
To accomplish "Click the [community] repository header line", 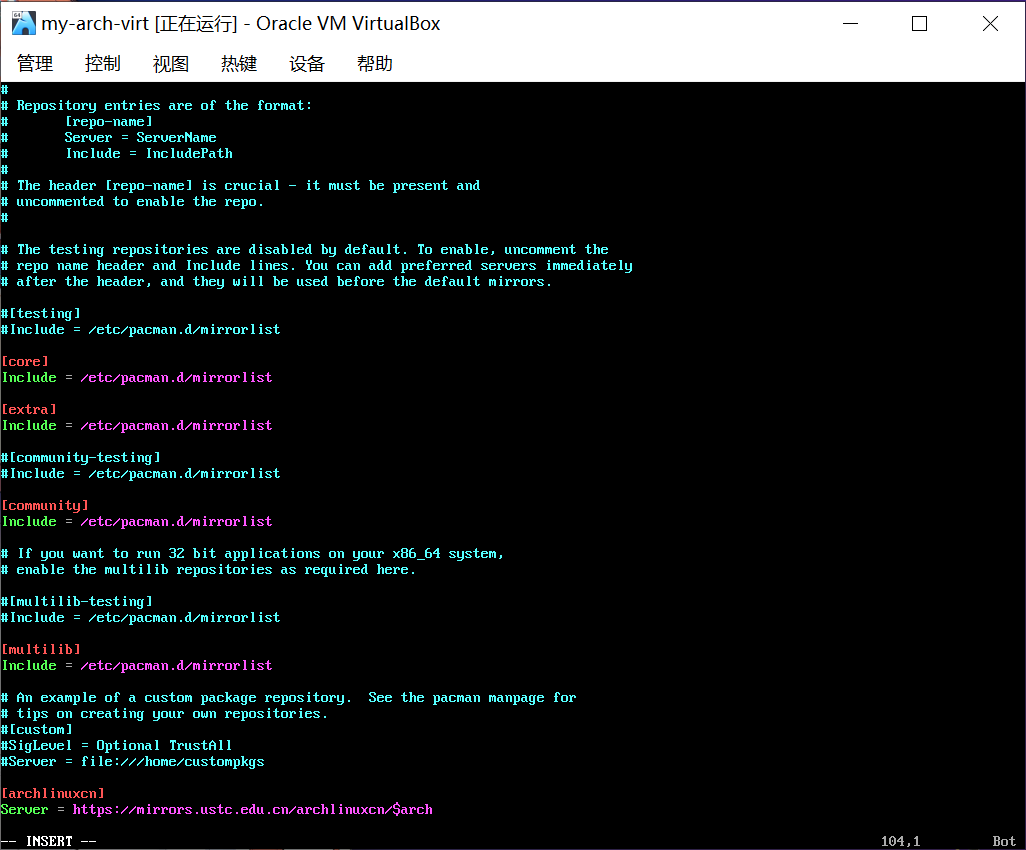I will click(45, 505).
